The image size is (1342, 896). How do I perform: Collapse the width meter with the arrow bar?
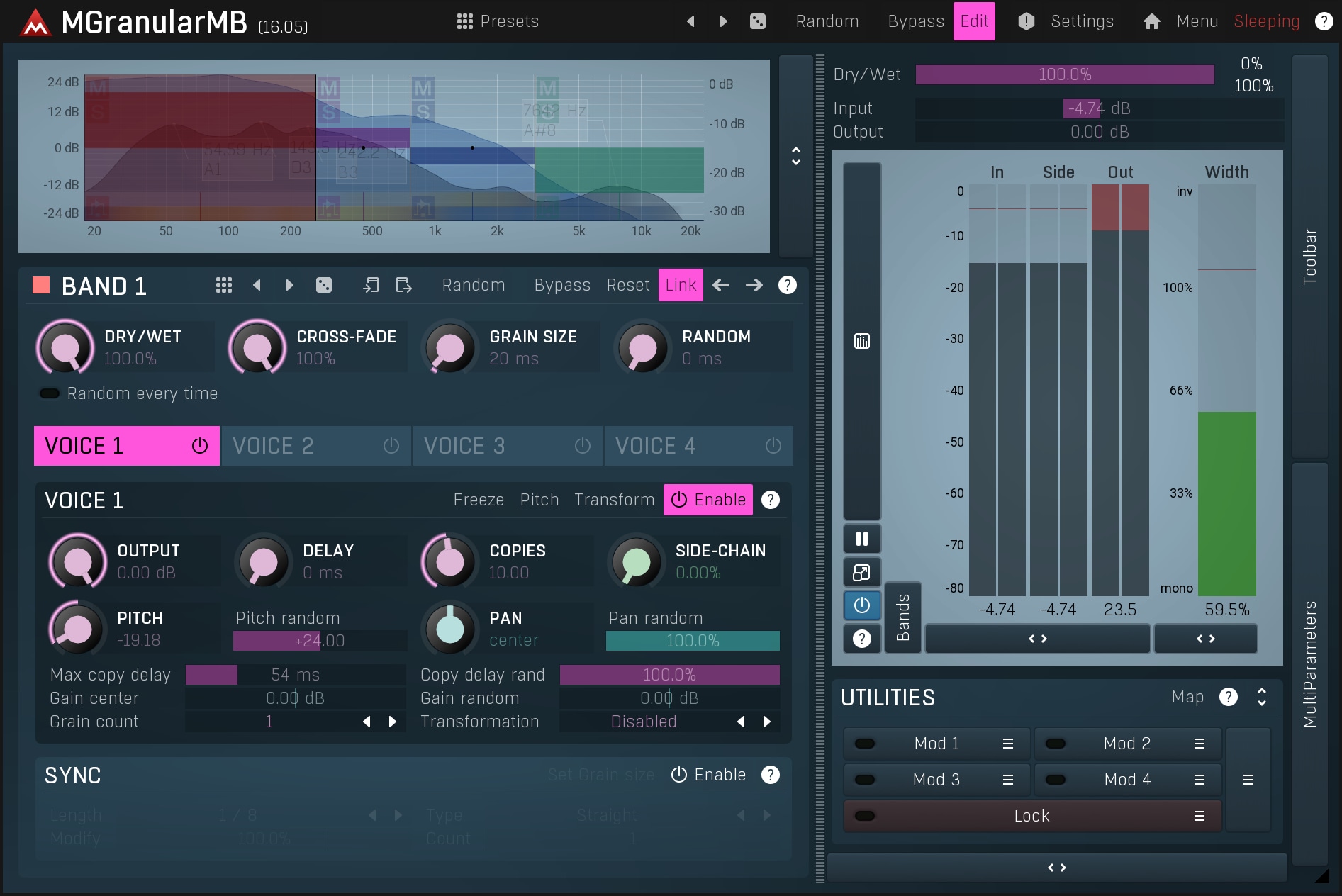[1206, 639]
